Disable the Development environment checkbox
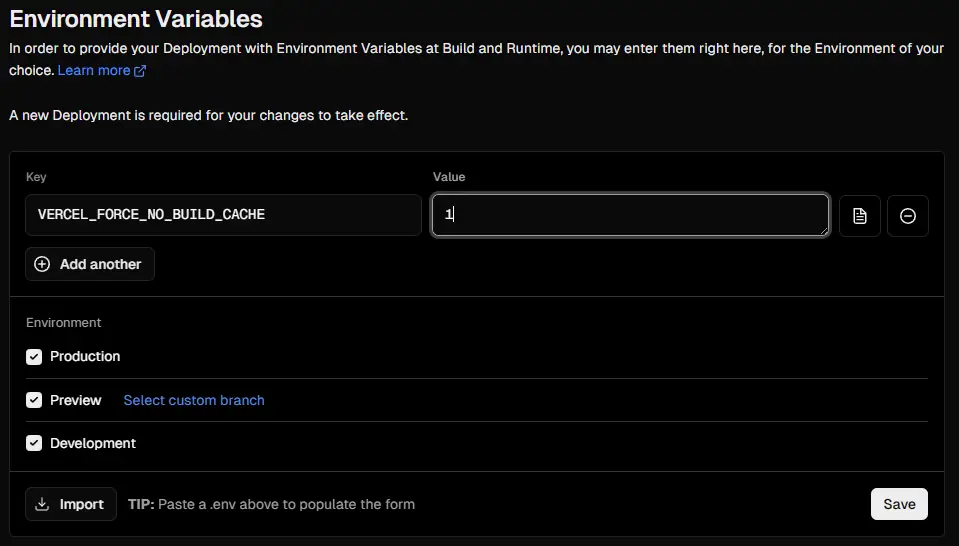Viewport: 959px width, 546px height. 34,443
